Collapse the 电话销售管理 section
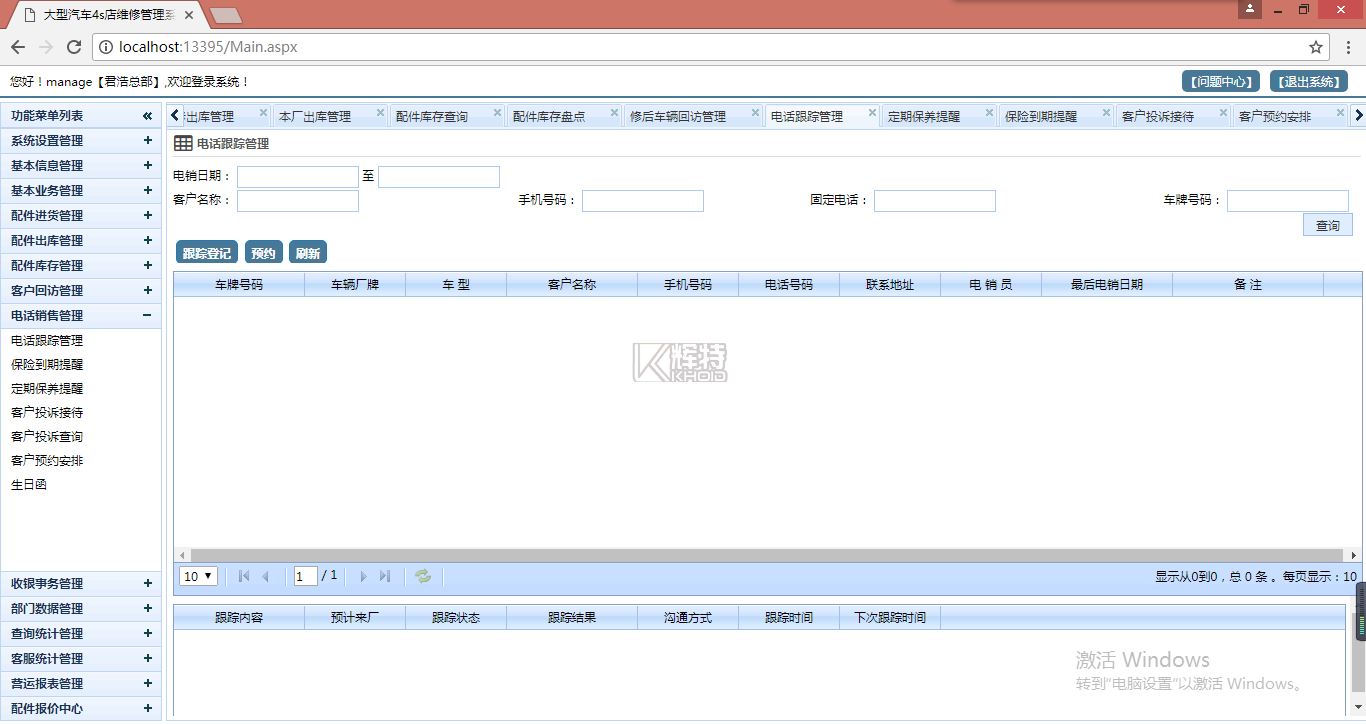Screen dimensions: 1366x724 pyautogui.click(x=147, y=316)
